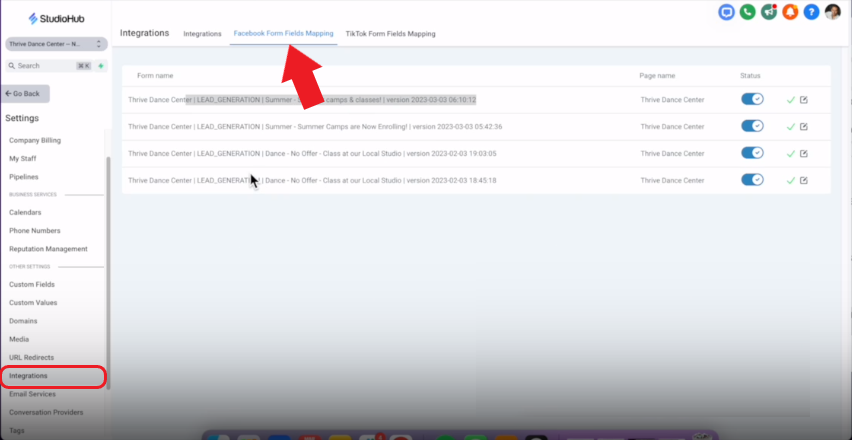
Task: Disable status toggle for version 05:42:36 form
Action: [x=753, y=126]
